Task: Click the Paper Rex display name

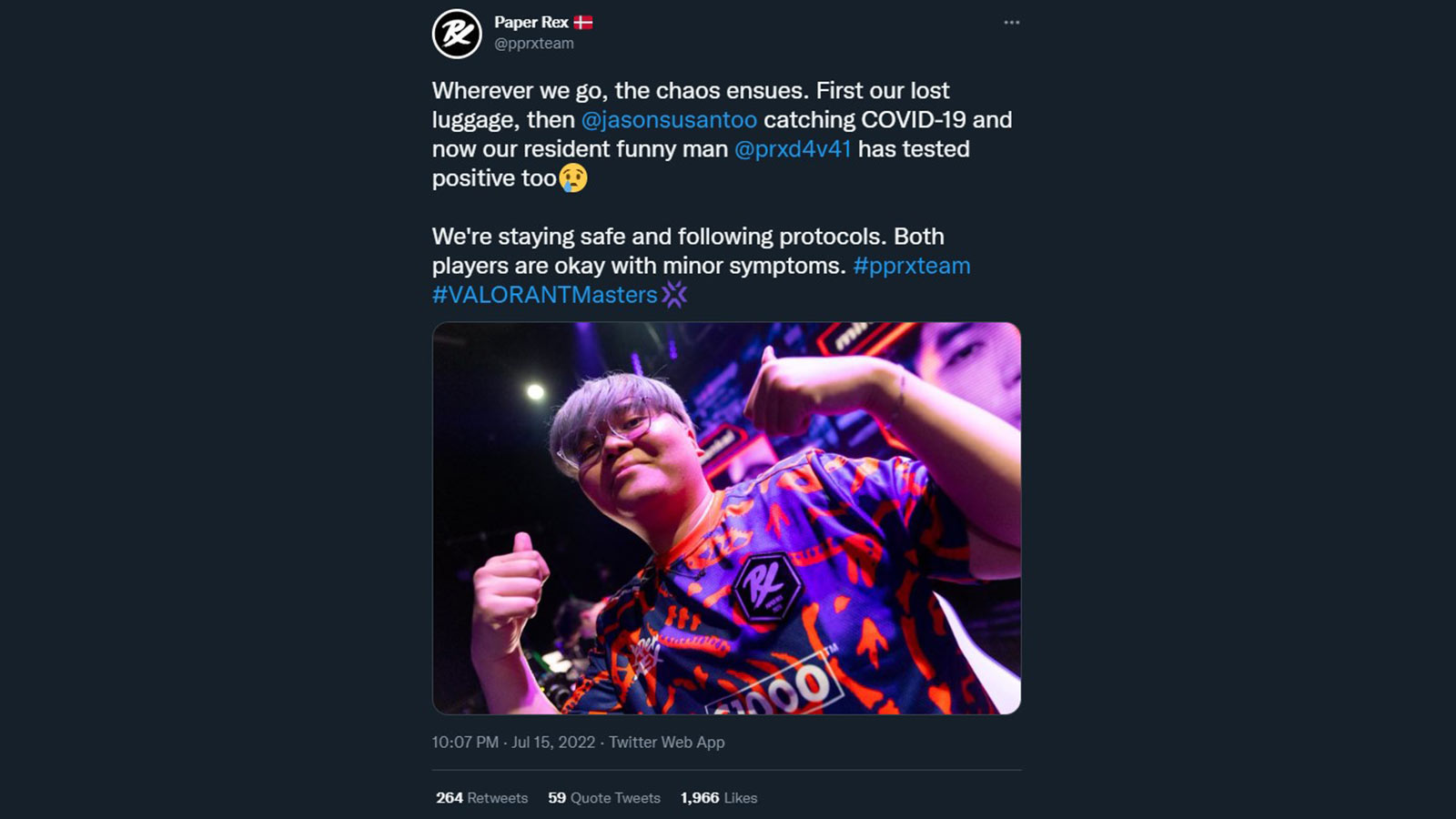Action: pos(531,22)
